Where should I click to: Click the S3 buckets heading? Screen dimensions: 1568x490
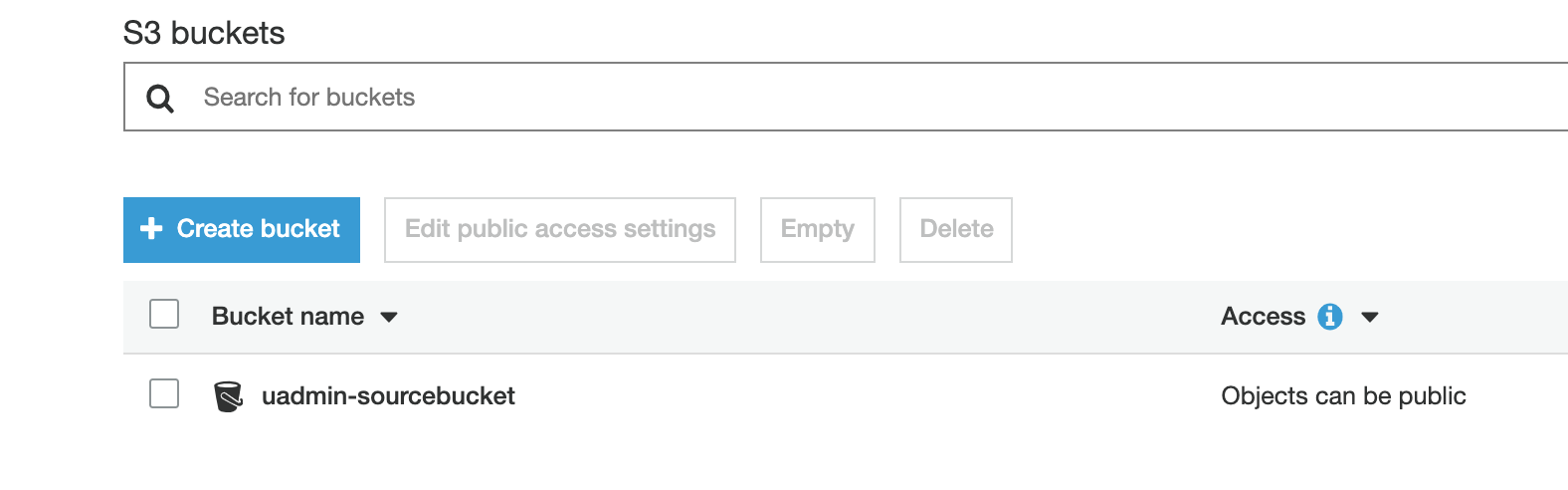pyautogui.click(x=204, y=33)
